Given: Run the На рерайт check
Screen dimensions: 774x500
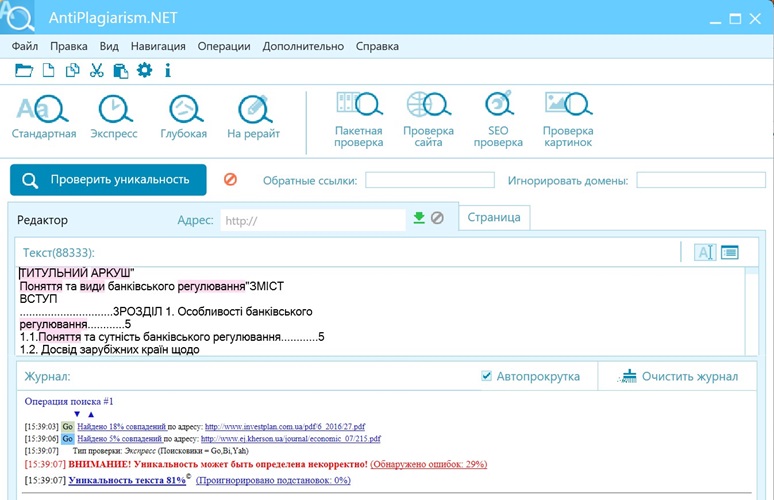Looking at the screenshot, I should click(x=254, y=116).
